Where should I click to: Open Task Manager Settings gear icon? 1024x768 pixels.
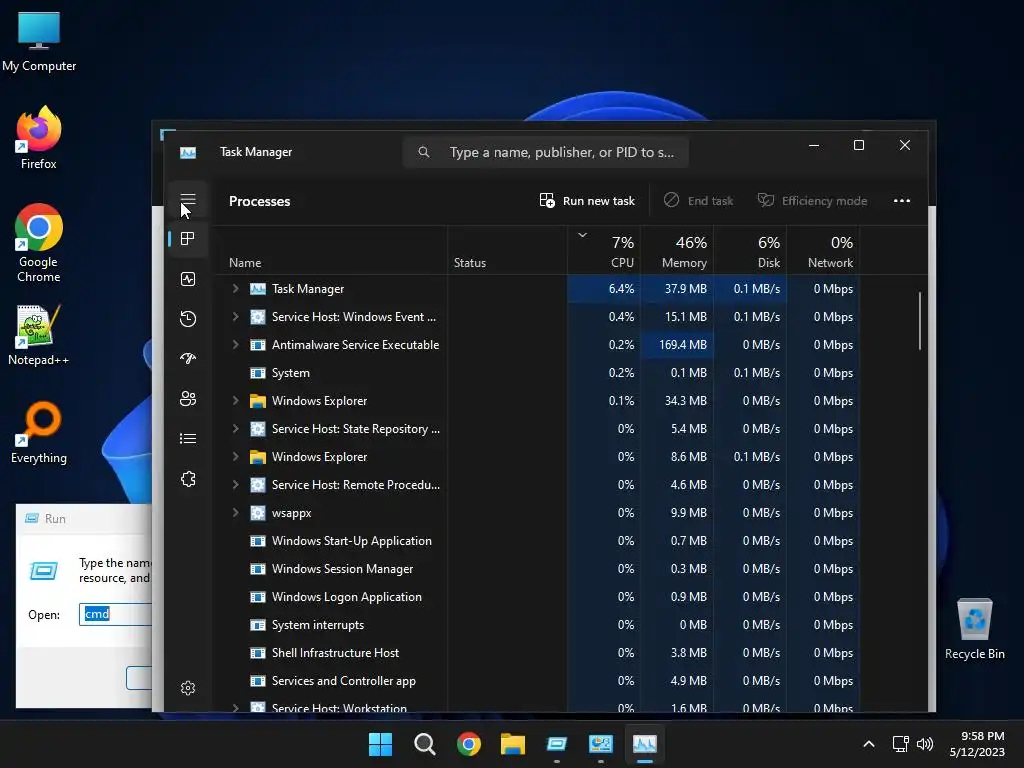pyautogui.click(x=187, y=688)
